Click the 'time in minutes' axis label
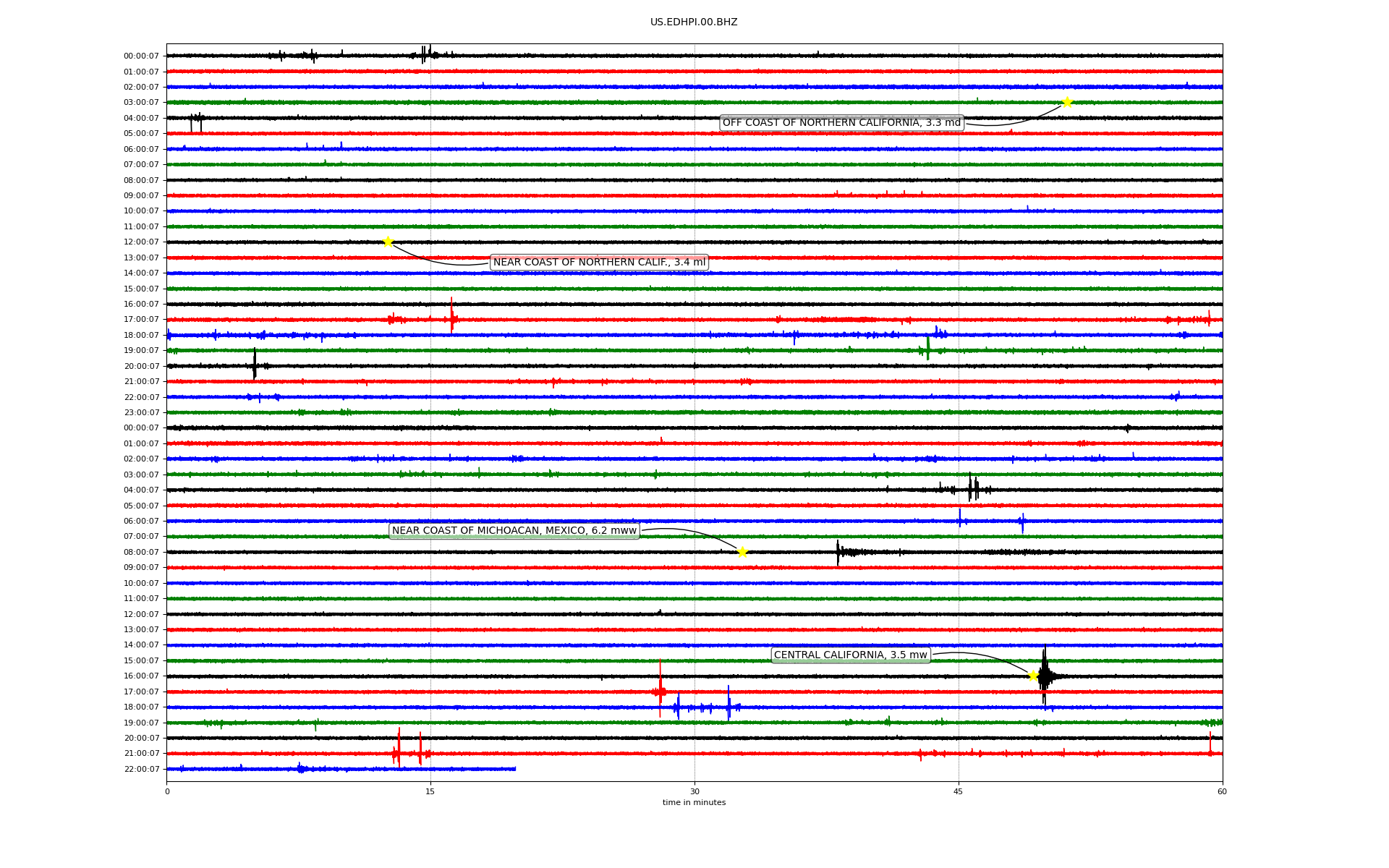The image size is (1389, 868). tap(694, 803)
